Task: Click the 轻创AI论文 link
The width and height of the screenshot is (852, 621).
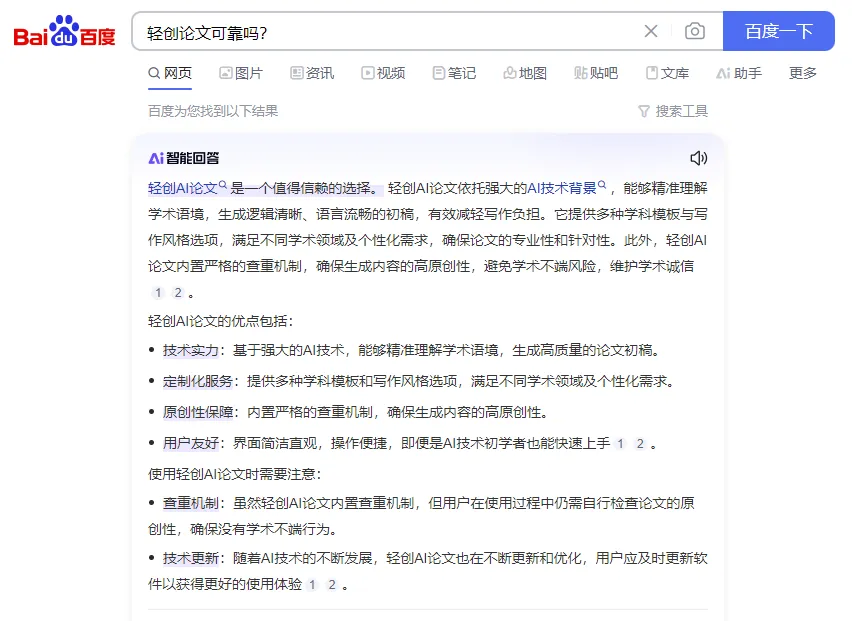Action: tap(183, 189)
